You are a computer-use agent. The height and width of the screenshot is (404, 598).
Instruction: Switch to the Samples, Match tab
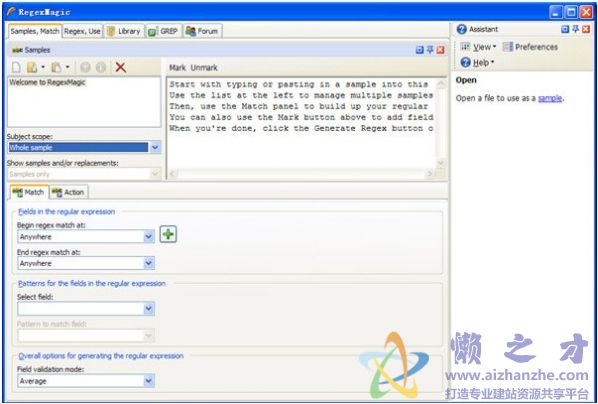(x=35, y=31)
